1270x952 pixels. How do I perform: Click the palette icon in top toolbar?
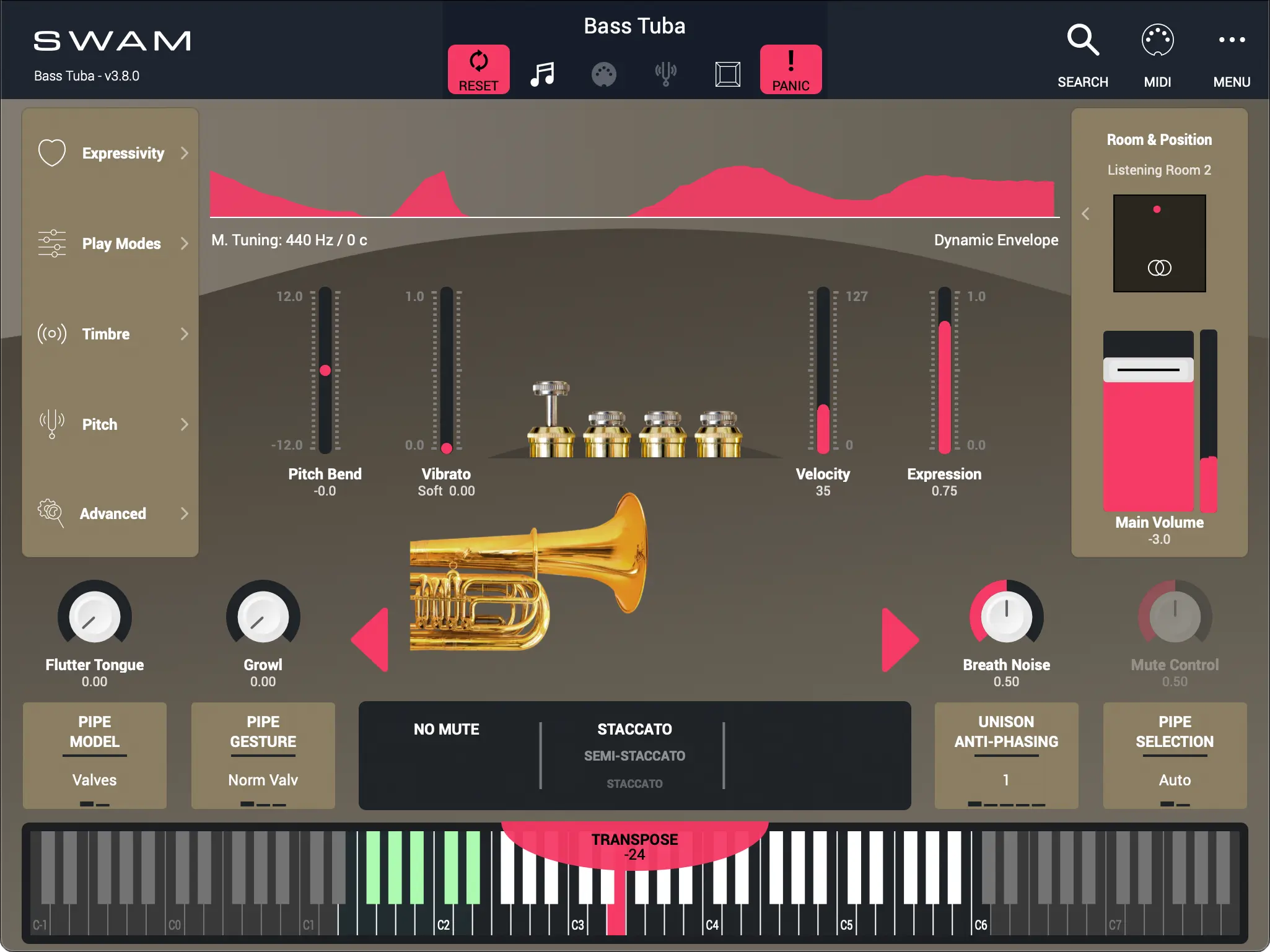tap(603, 74)
